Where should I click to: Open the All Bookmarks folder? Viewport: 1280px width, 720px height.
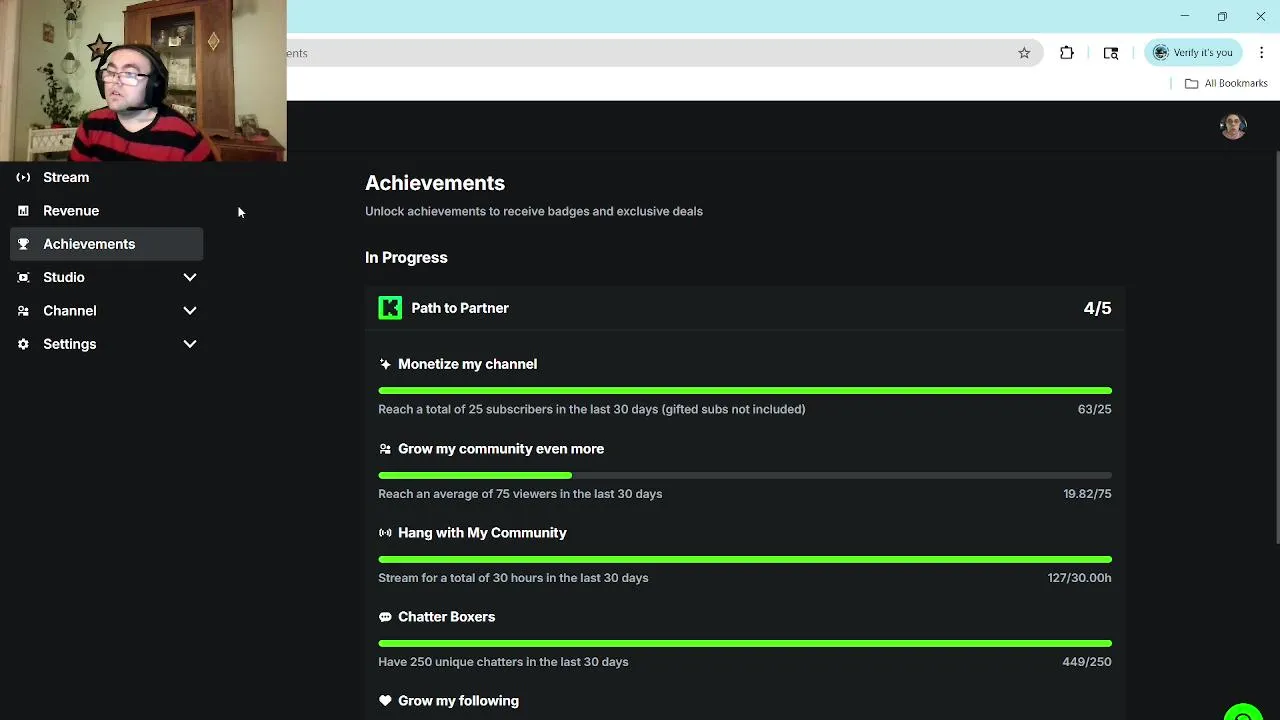coord(1226,83)
